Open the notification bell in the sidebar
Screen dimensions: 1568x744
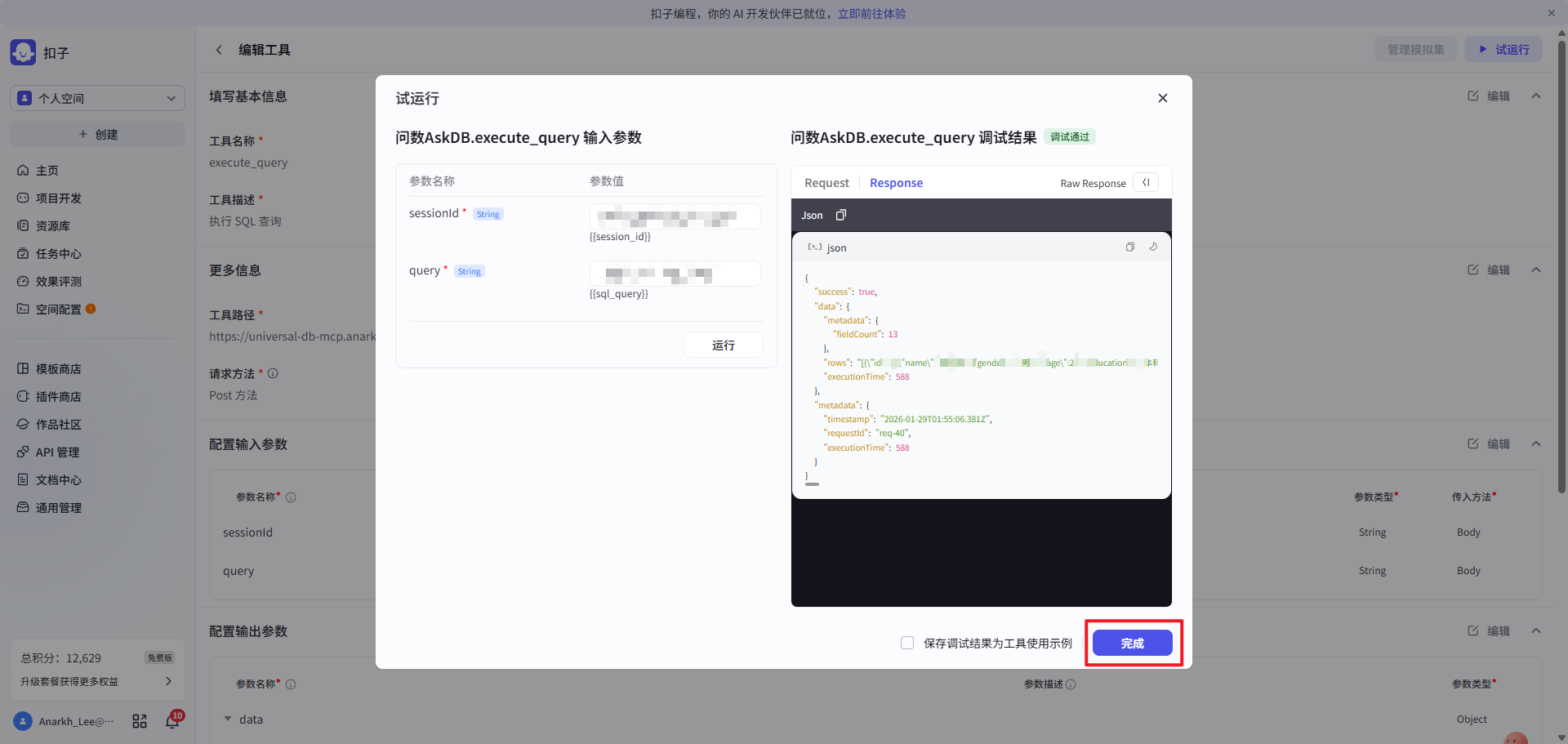[x=172, y=721]
